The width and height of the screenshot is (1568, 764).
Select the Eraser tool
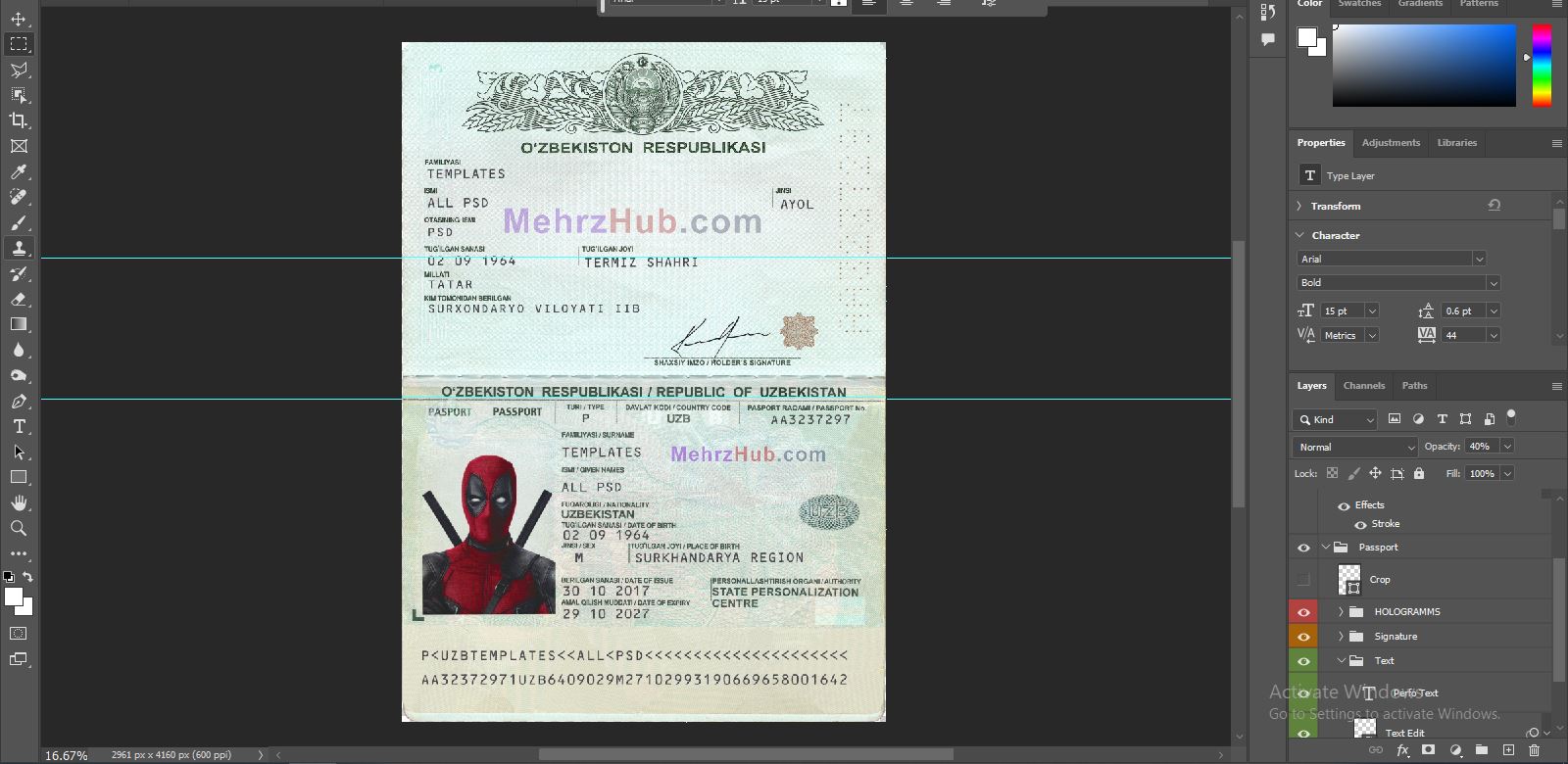[19, 299]
